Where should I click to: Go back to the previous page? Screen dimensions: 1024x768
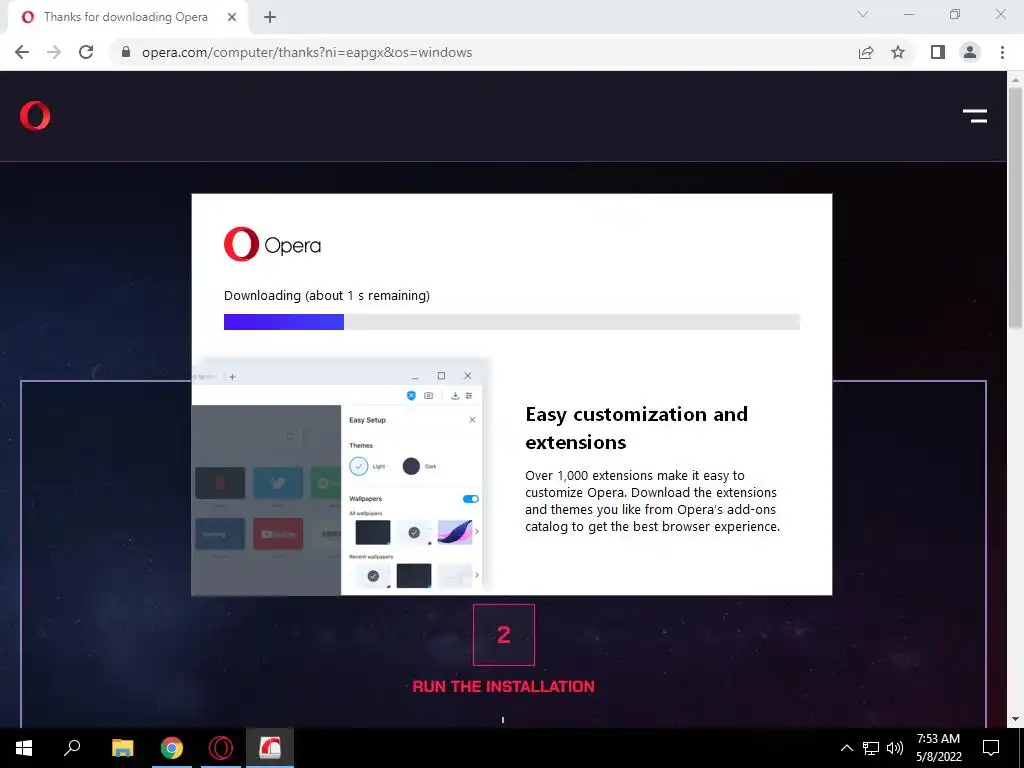[x=22, y=52]
